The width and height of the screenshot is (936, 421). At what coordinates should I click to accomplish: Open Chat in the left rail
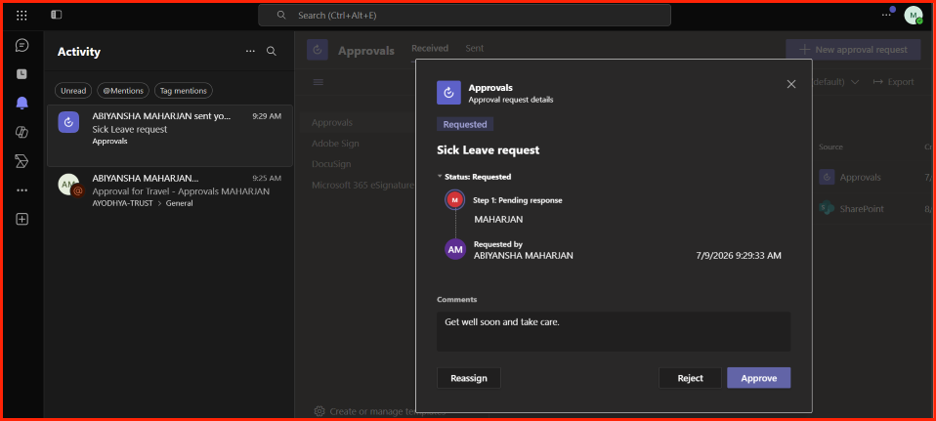point(22,45)
